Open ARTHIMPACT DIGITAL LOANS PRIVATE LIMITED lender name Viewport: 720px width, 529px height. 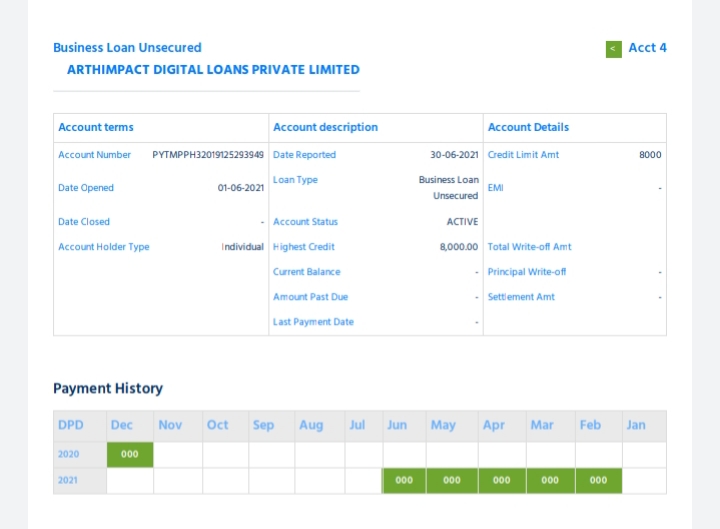pos(213,70)
